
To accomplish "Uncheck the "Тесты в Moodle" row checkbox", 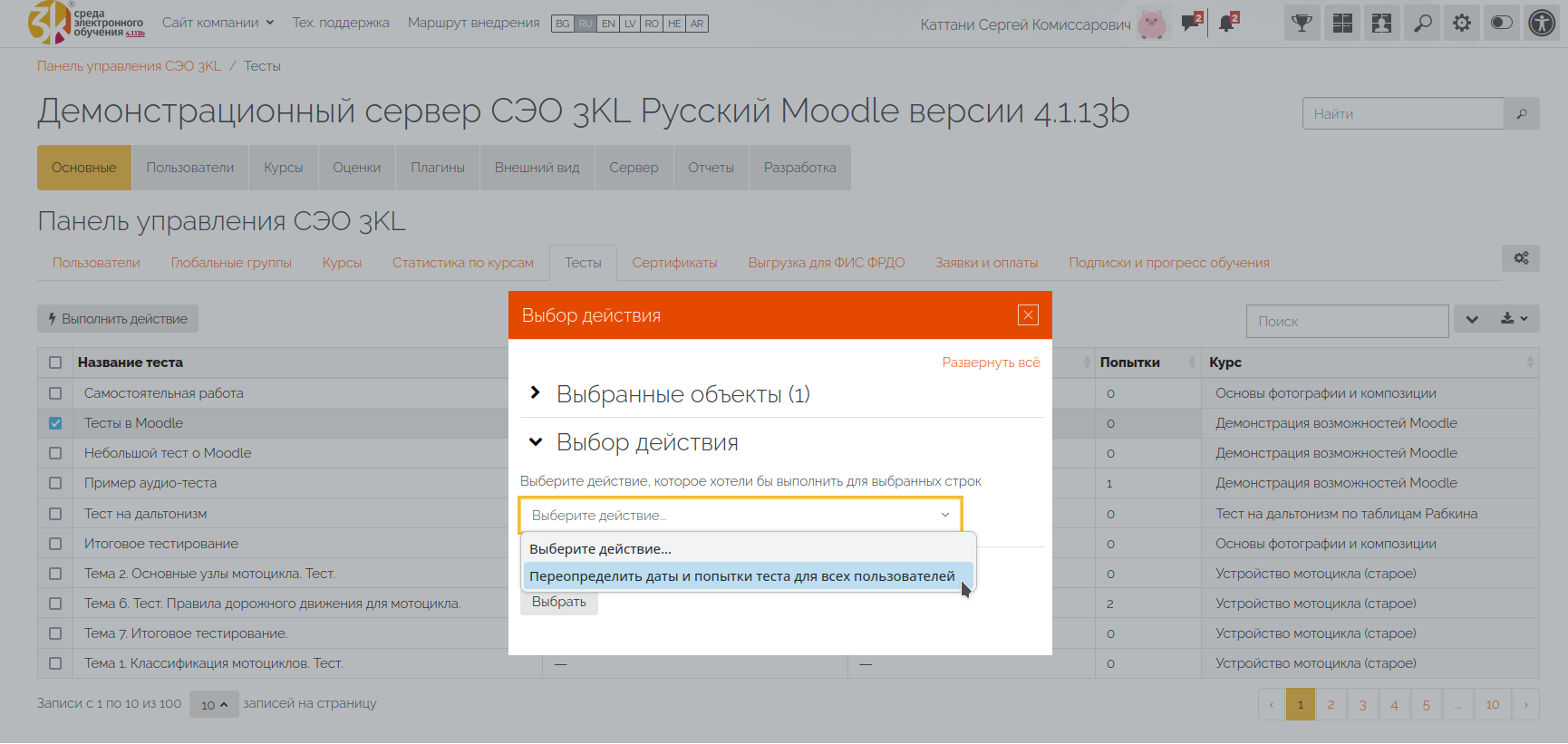I will point(55,423).
